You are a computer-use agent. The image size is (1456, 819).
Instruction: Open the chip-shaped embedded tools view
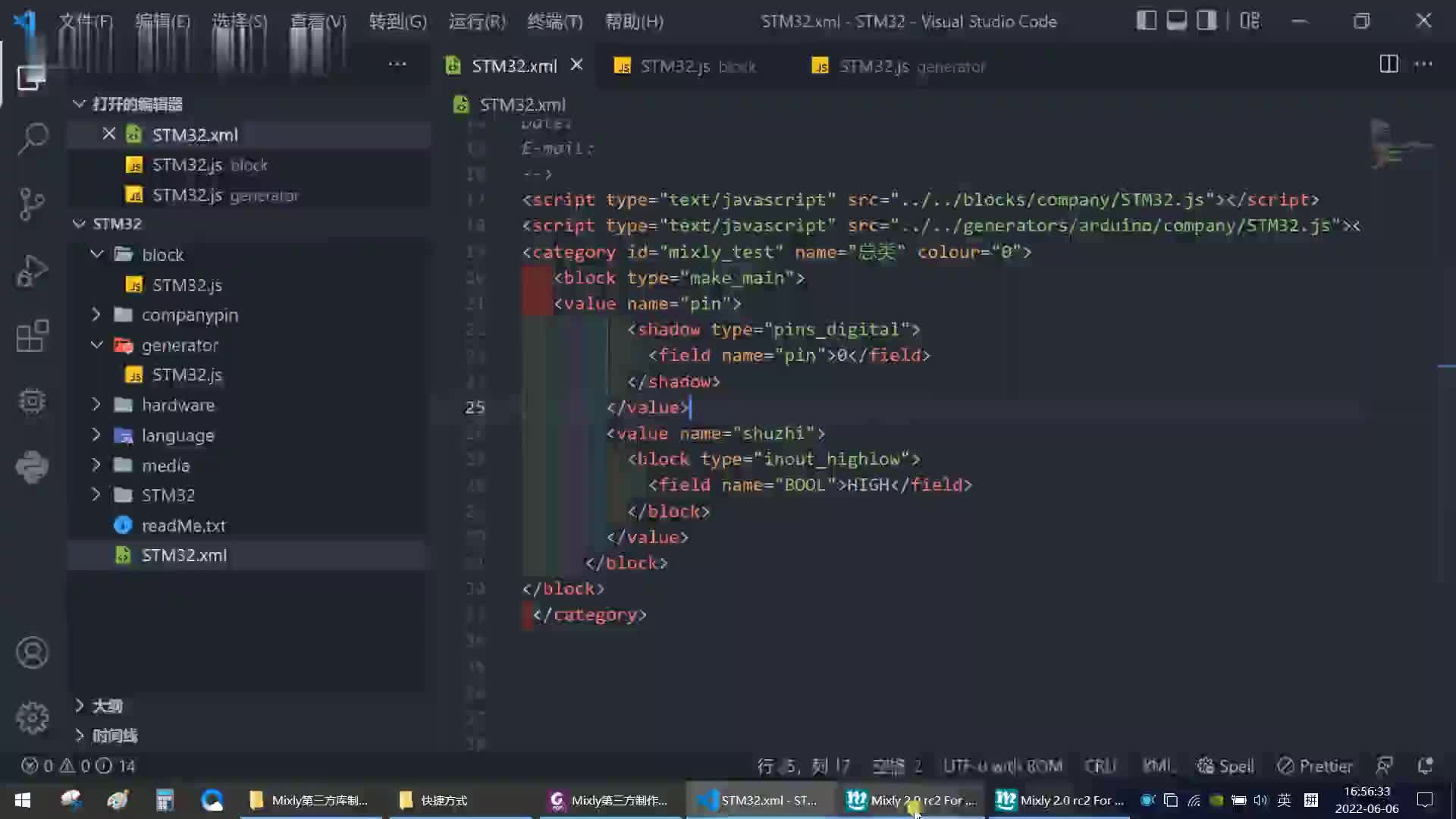(32, 400)
